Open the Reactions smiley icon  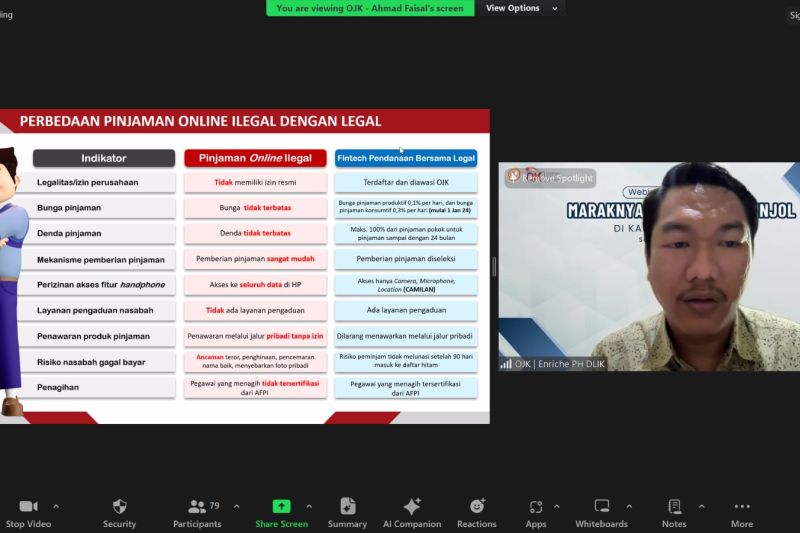(x=477, y=506)
